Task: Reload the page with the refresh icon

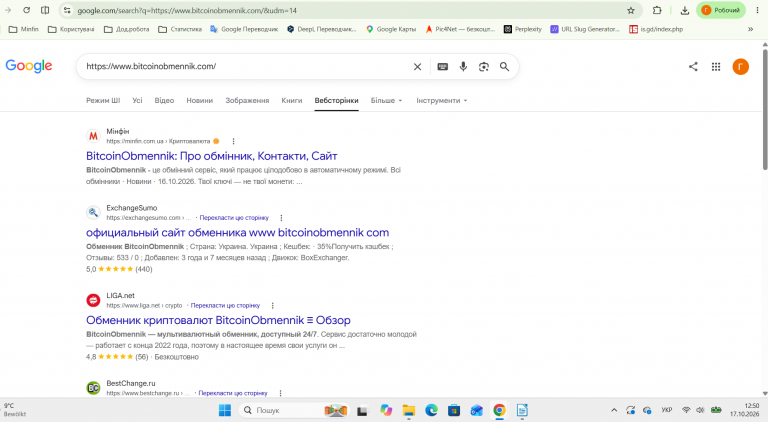Action: (26, 10)
